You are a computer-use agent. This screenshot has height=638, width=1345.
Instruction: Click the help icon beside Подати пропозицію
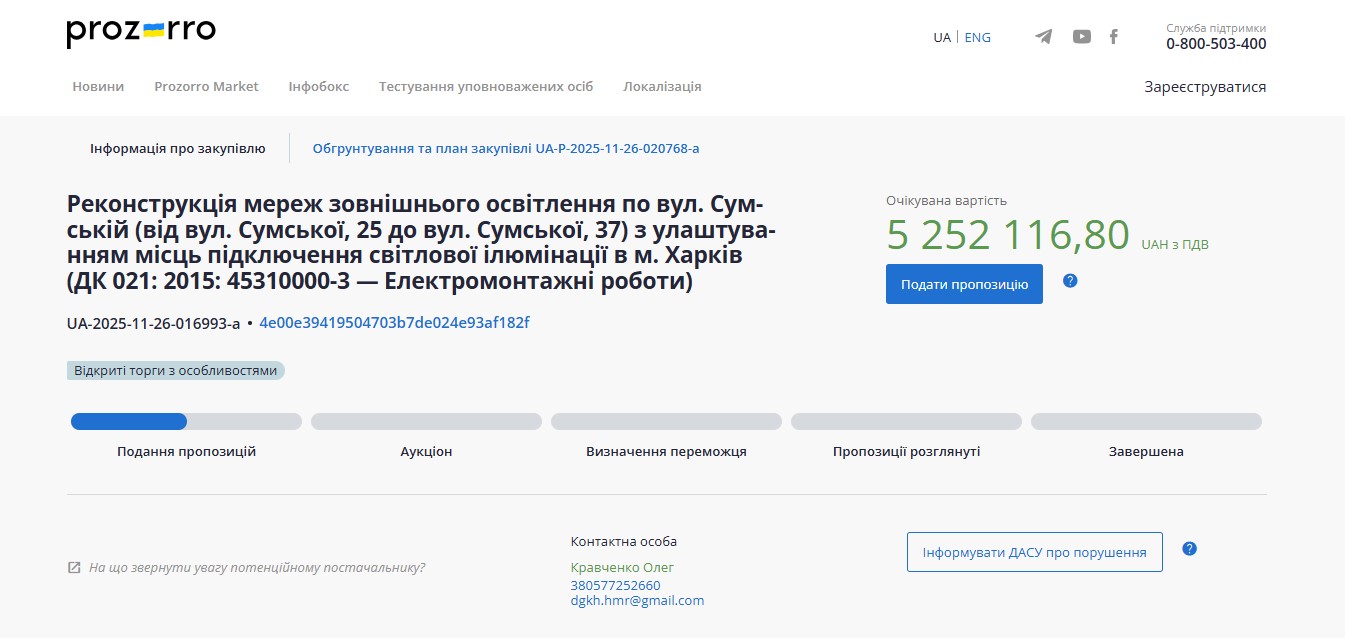pyautogui.click(x=1070, y=282)
